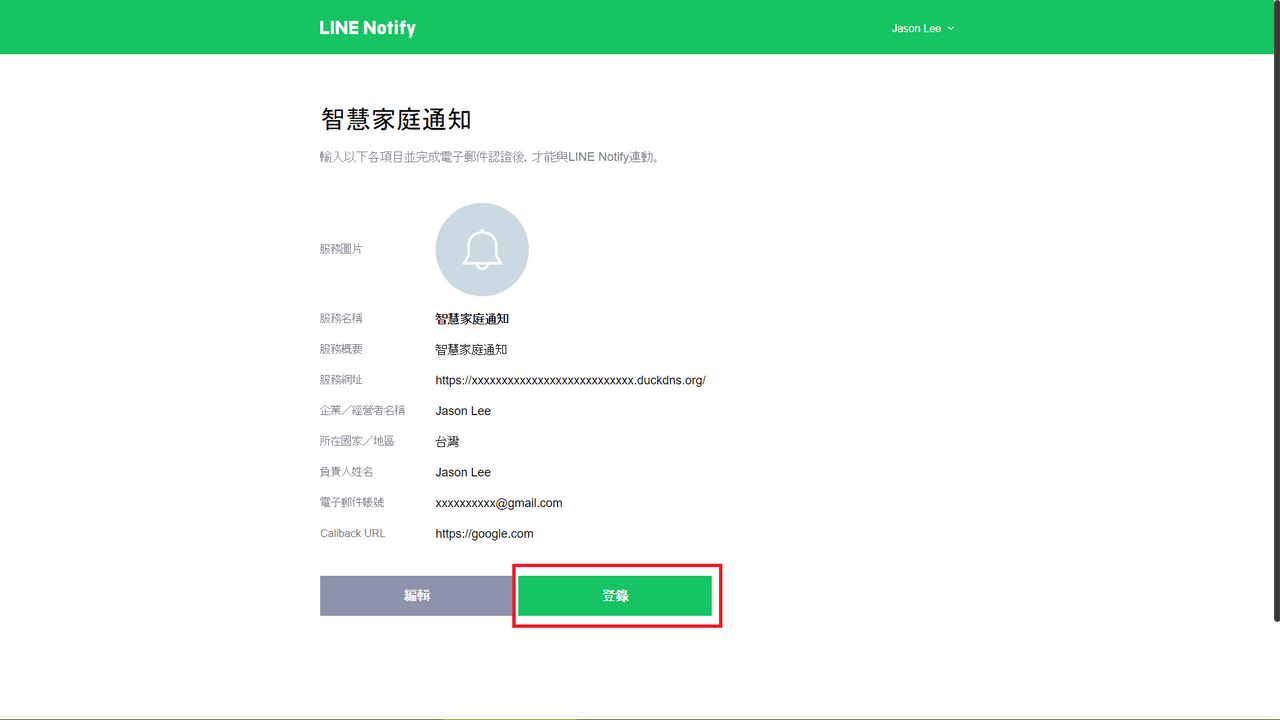Click the 所在國家／地區 label
The width and height of the screenshot is (1280, 720).
[x=357, y=442]
